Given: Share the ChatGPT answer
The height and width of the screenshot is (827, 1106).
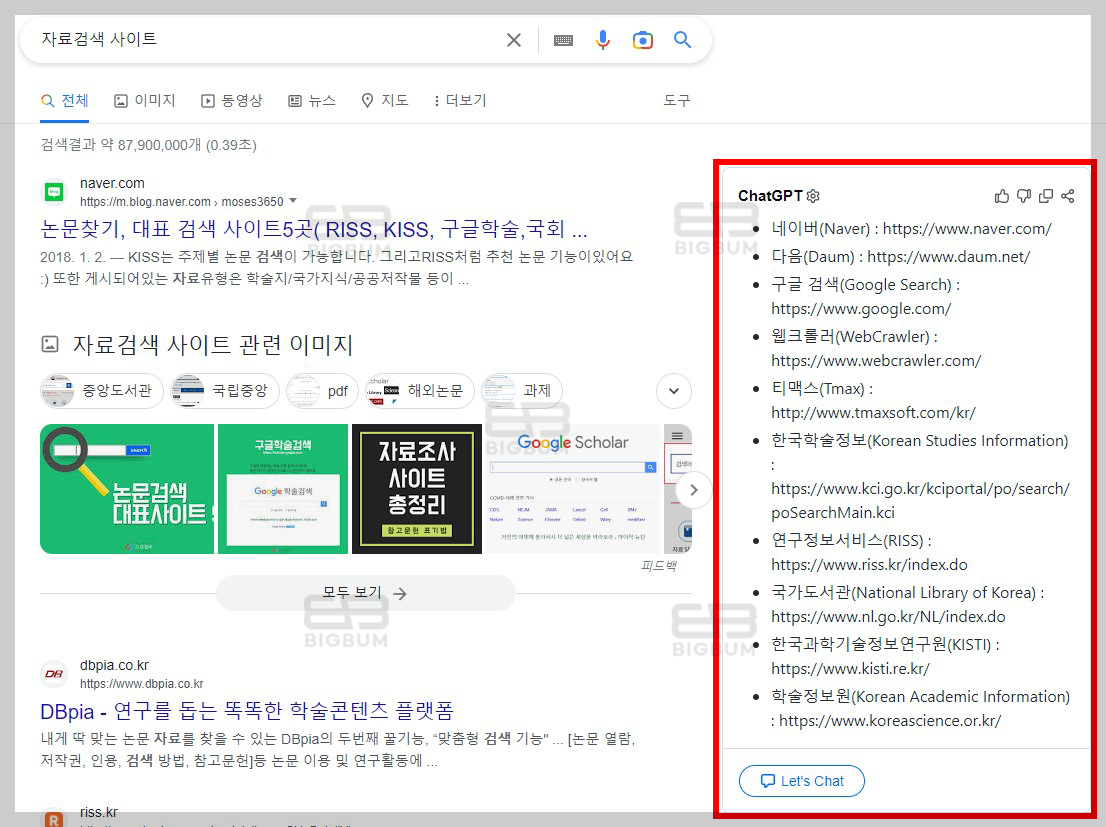Looking at the screenshot, I should (1068, 196).
